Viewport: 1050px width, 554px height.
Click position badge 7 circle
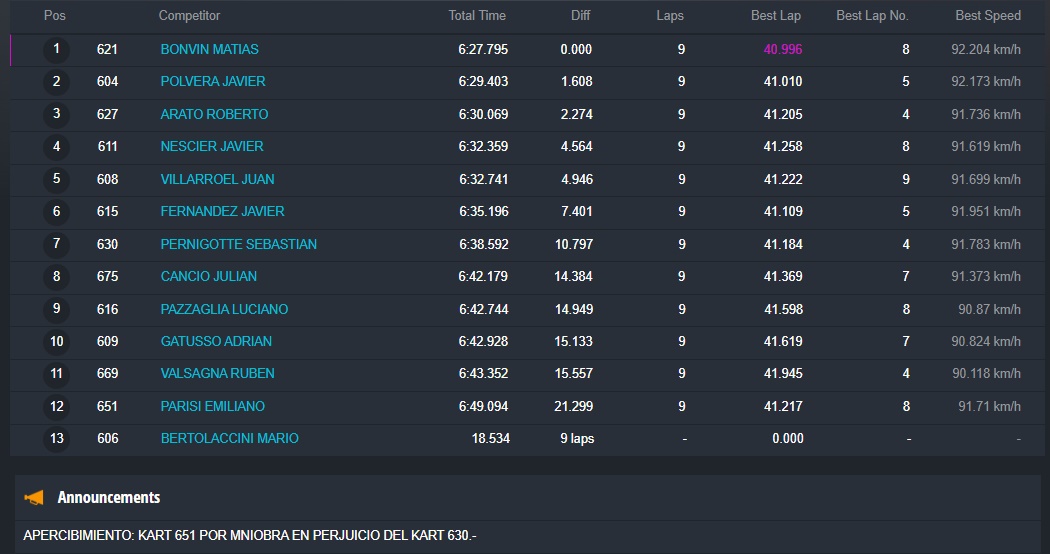point(56,244)
